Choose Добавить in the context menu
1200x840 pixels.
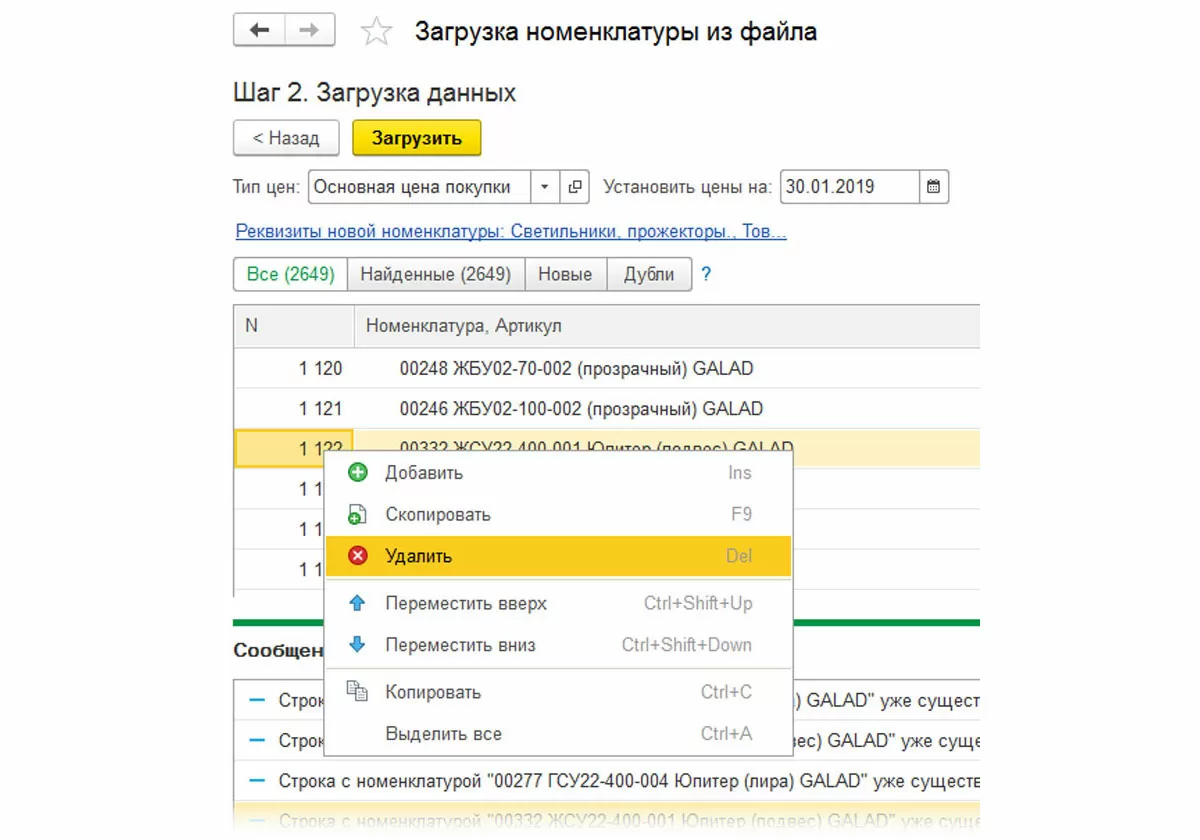(x=558, y=472)
